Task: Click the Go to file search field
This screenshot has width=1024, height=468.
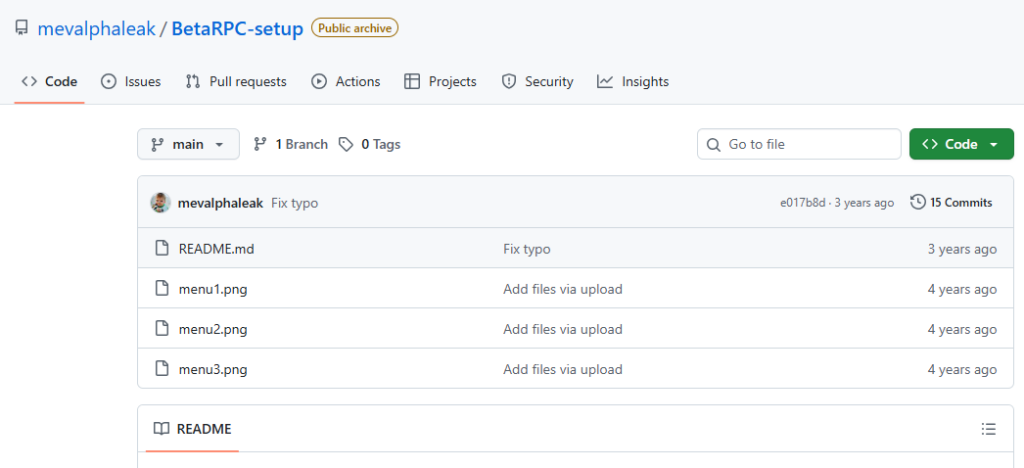Action: point(799,144)
